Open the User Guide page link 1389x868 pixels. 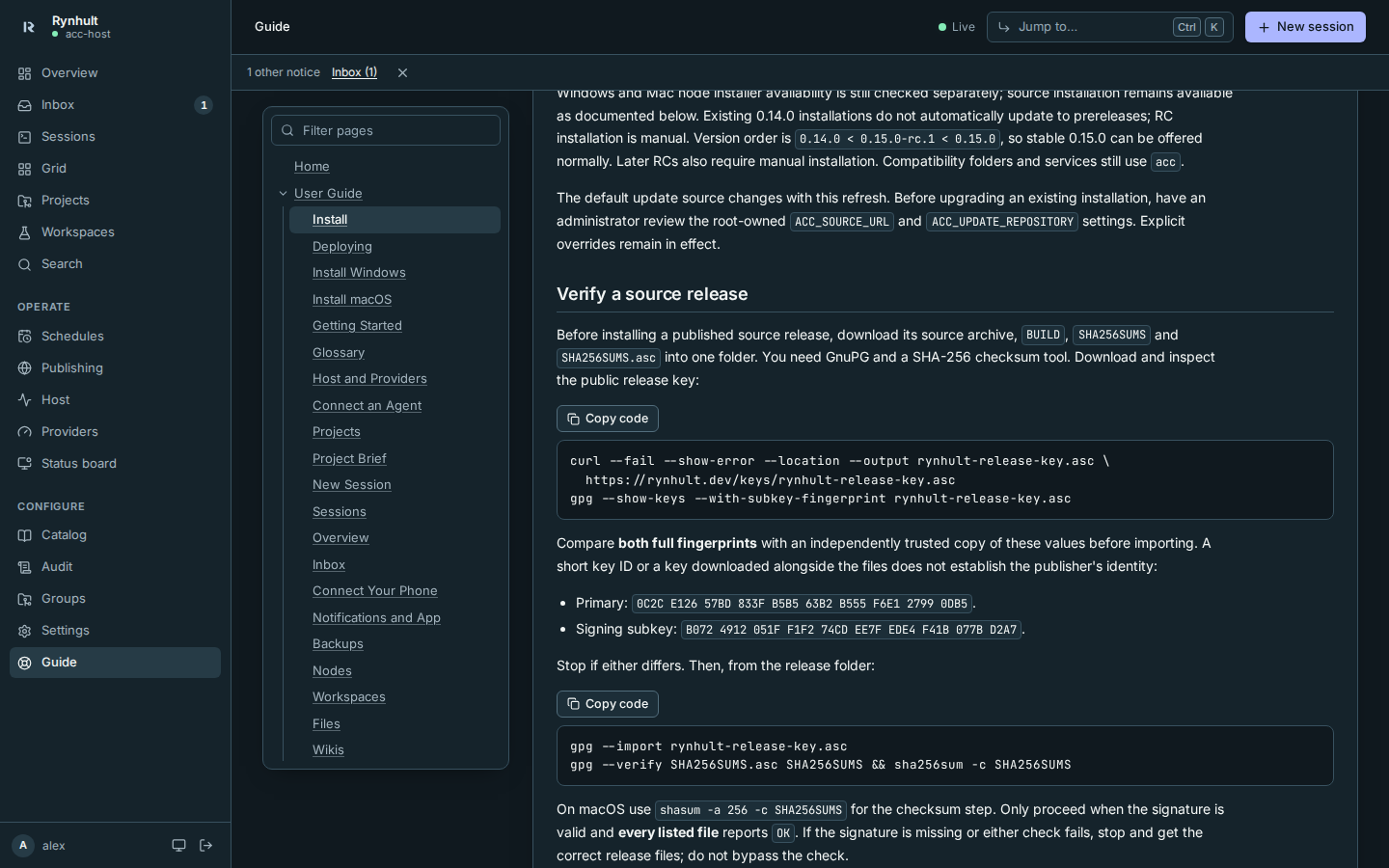coord(328,194)
